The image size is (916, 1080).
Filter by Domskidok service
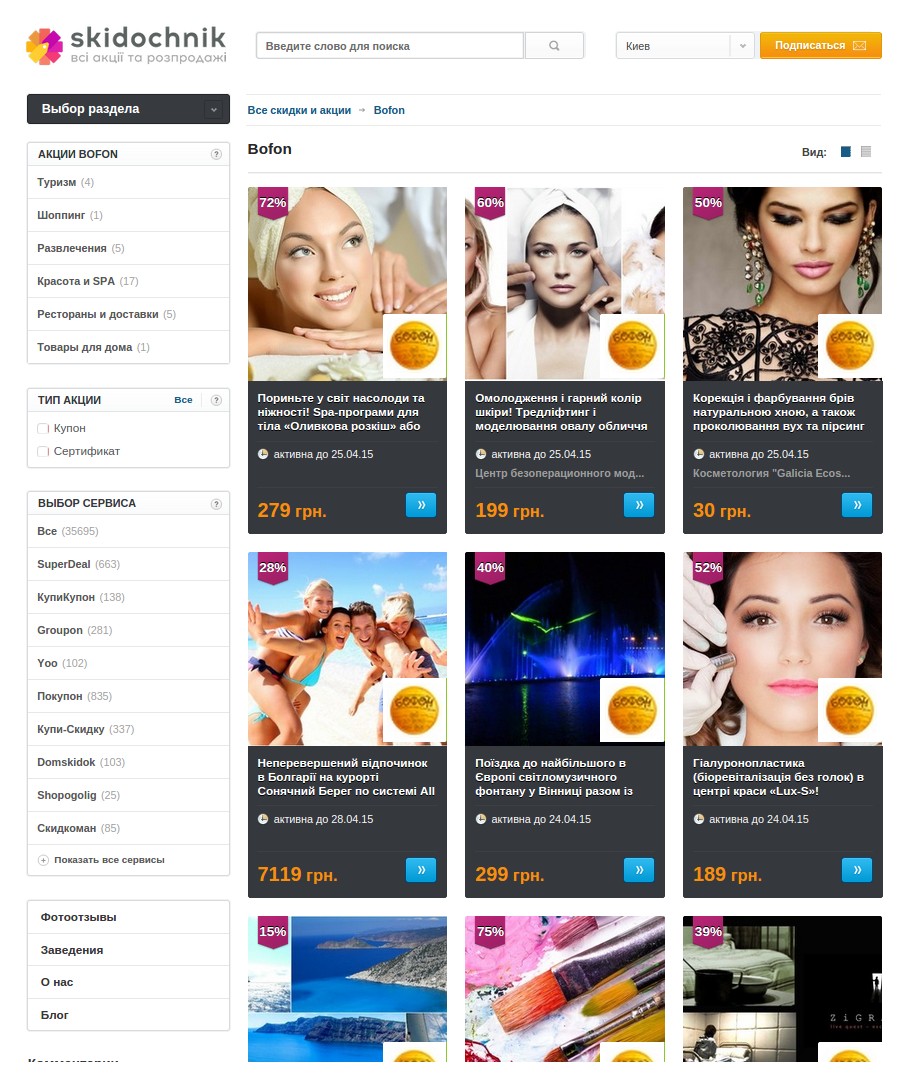[x=128, y=763]
